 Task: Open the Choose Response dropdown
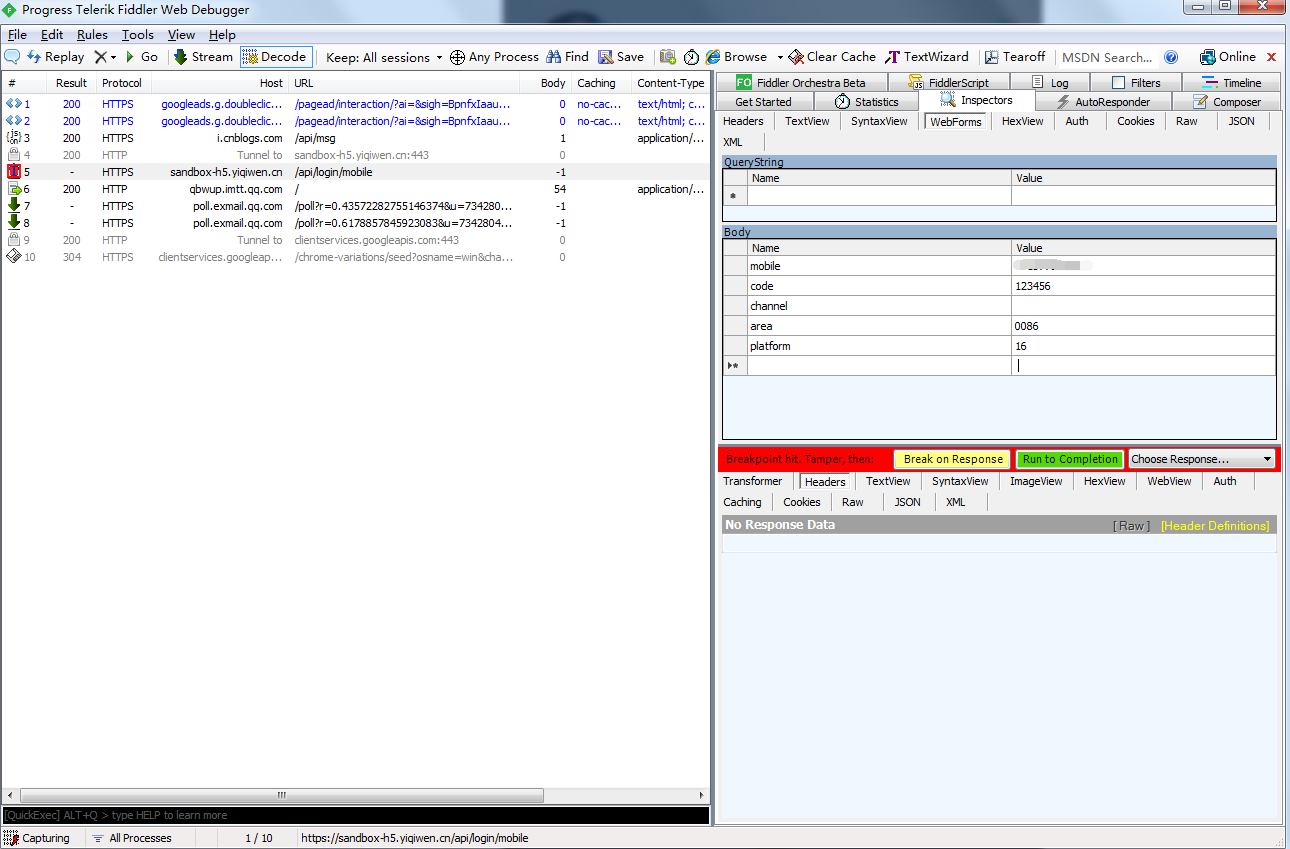(x=1202, y=459)
